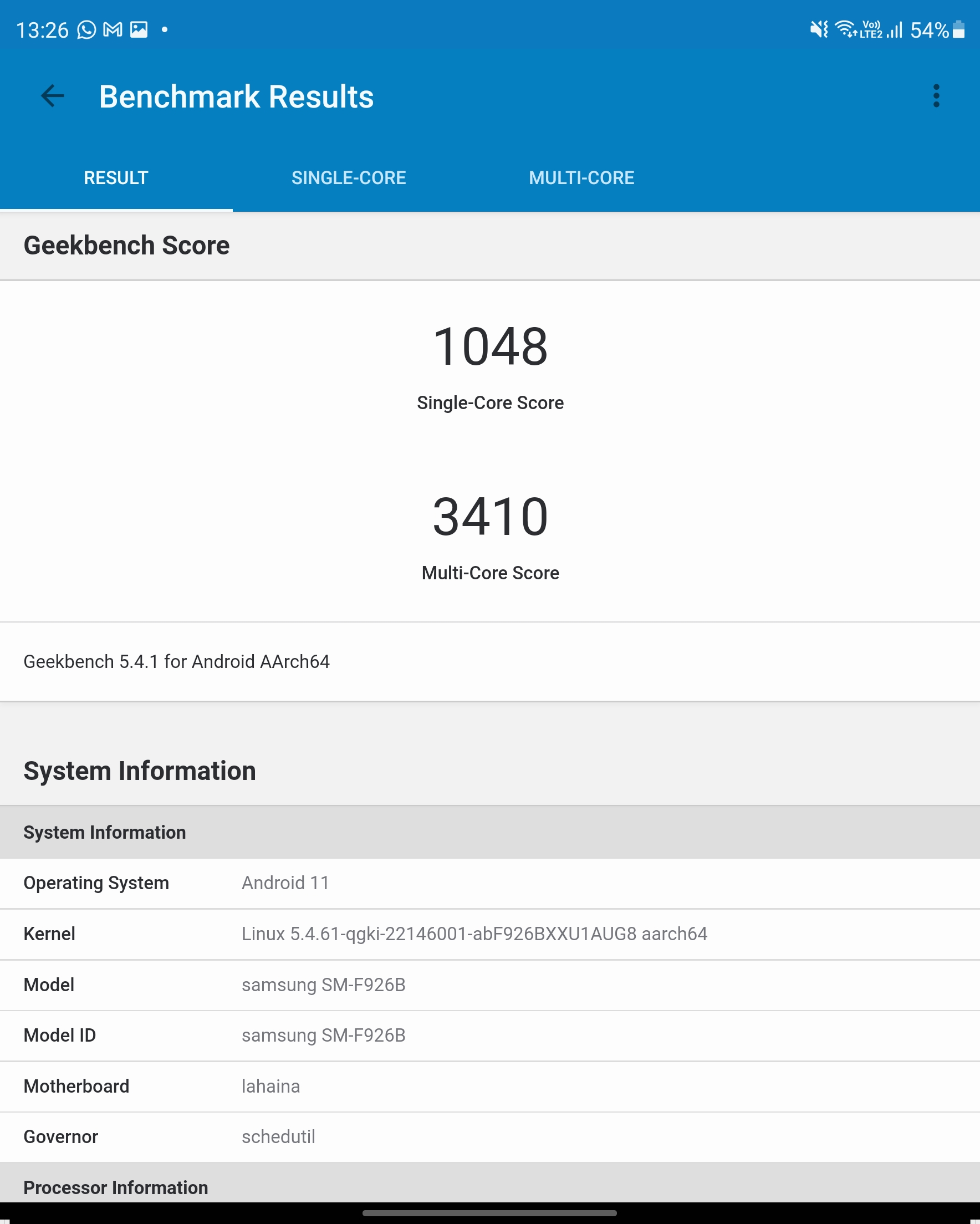Switch to the SINGLE-CORE tab
980x1224 pixels.
click(x=349, y=178)
